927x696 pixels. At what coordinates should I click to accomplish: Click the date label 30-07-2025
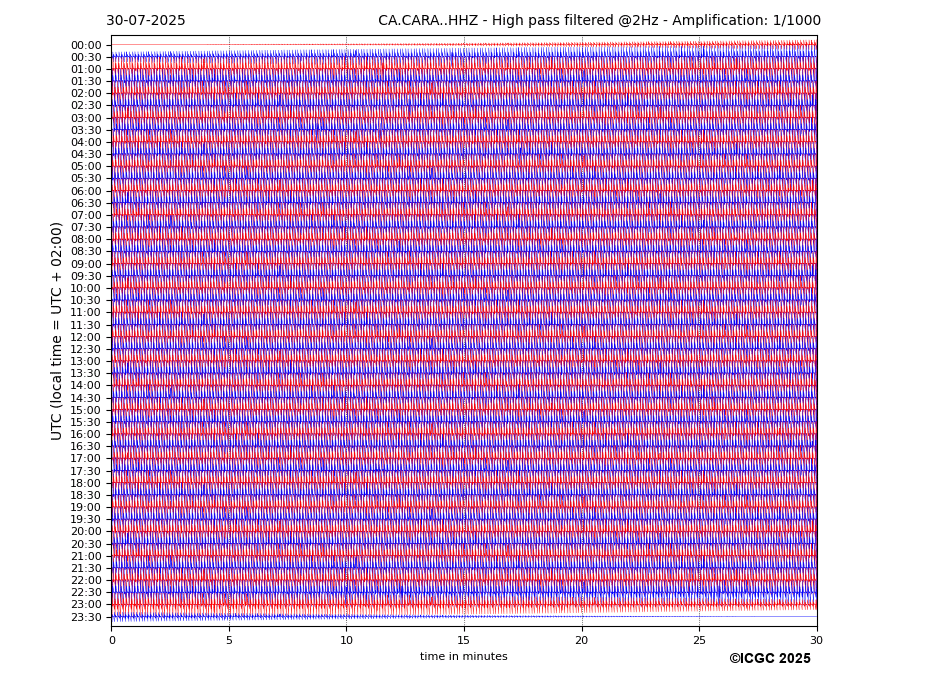(145, 21)
